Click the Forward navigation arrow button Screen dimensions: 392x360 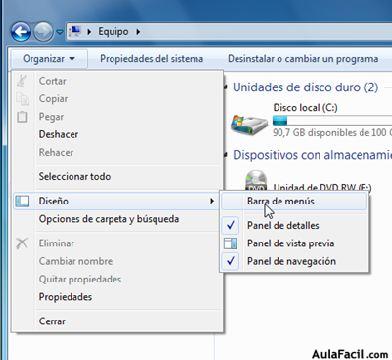(x=43, y=32)
